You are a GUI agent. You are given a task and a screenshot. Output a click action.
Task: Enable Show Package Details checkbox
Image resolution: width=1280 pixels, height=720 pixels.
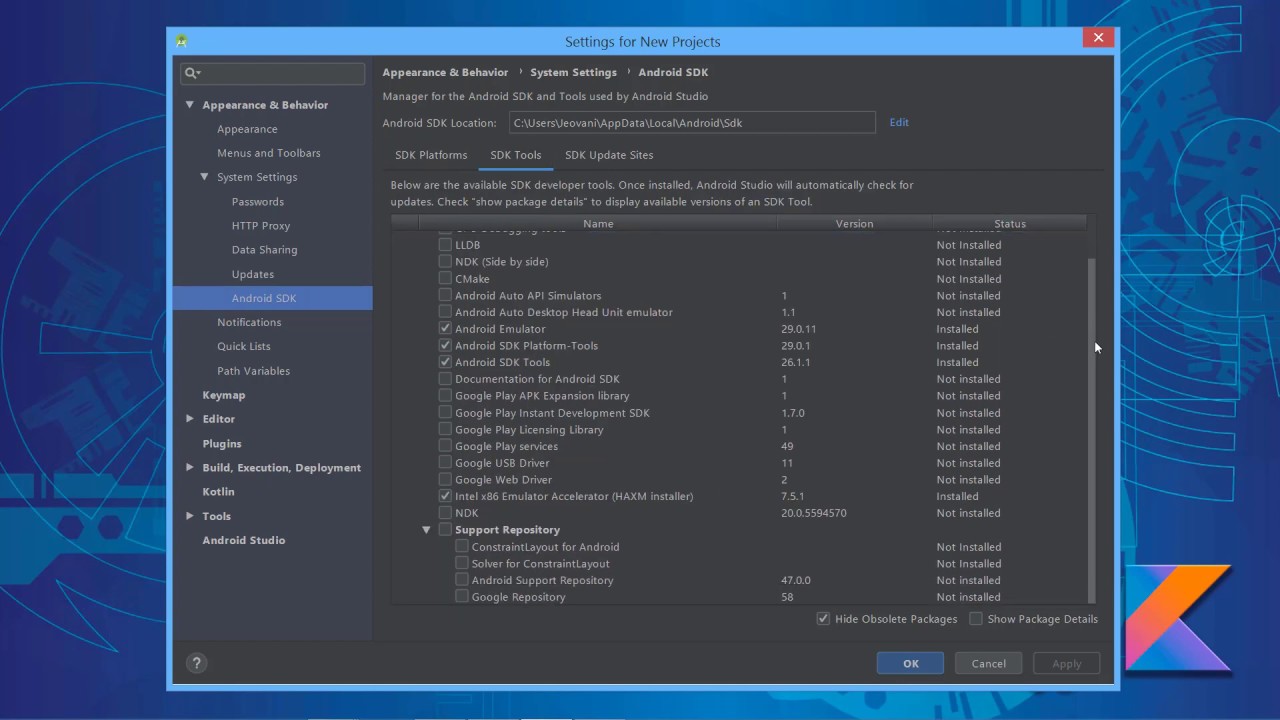pyautogui.click(x=976, y=619)
